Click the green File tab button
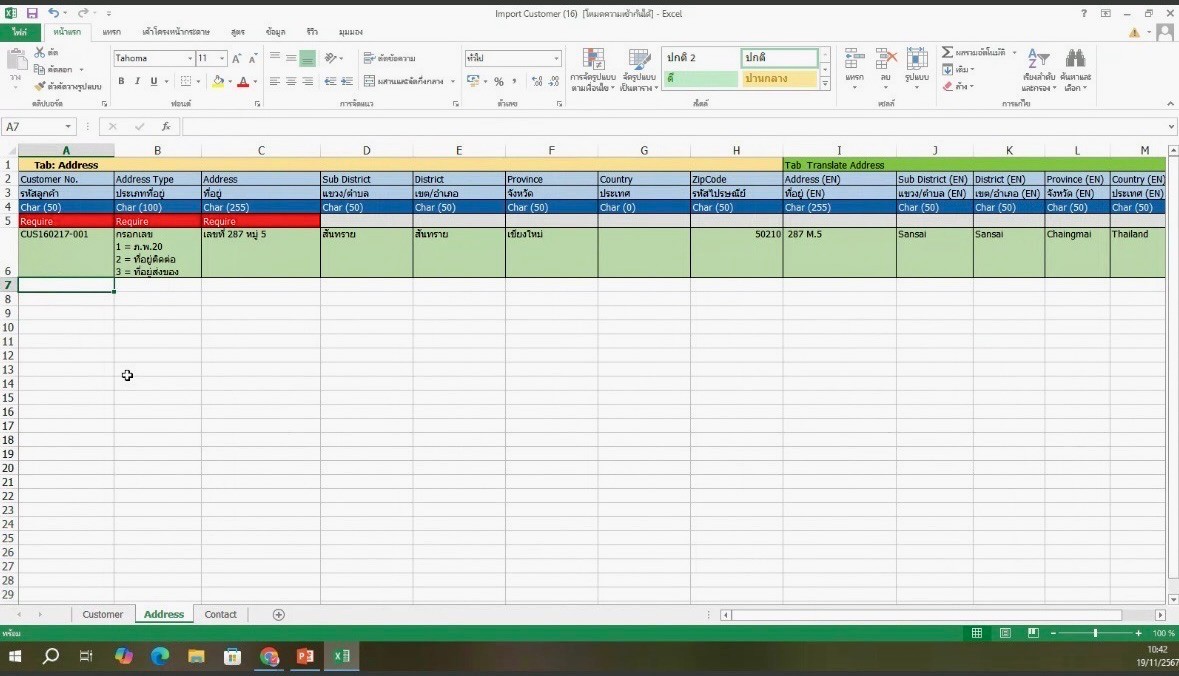This screenshot has width=1179, height=676. coord(19,32)
